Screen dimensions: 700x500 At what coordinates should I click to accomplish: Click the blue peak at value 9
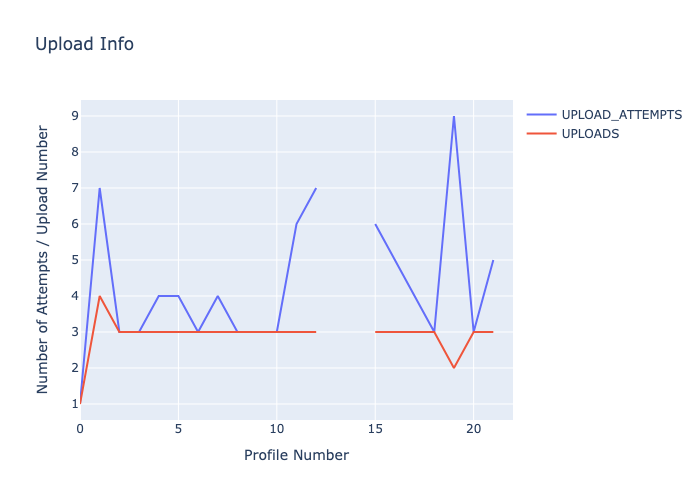pyautogui.click(x=453, y=116)
